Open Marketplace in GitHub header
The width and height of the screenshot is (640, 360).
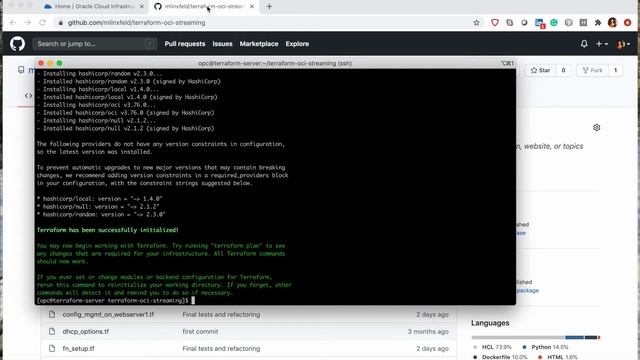click(x=259, y=44)
